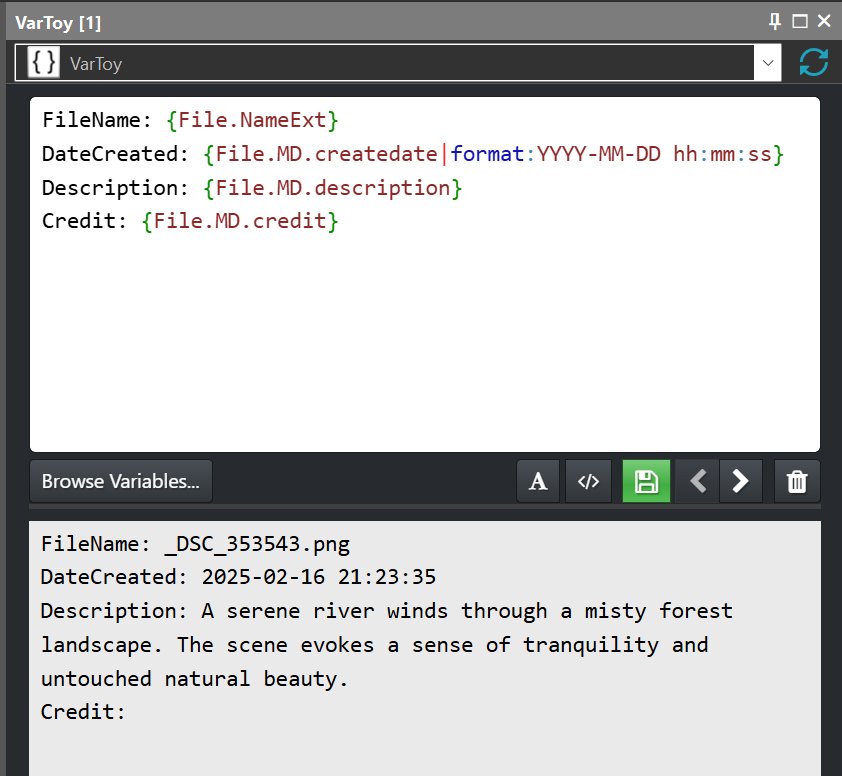
Task: Click the {File.MD.description} variable
Action: [332, 188]
